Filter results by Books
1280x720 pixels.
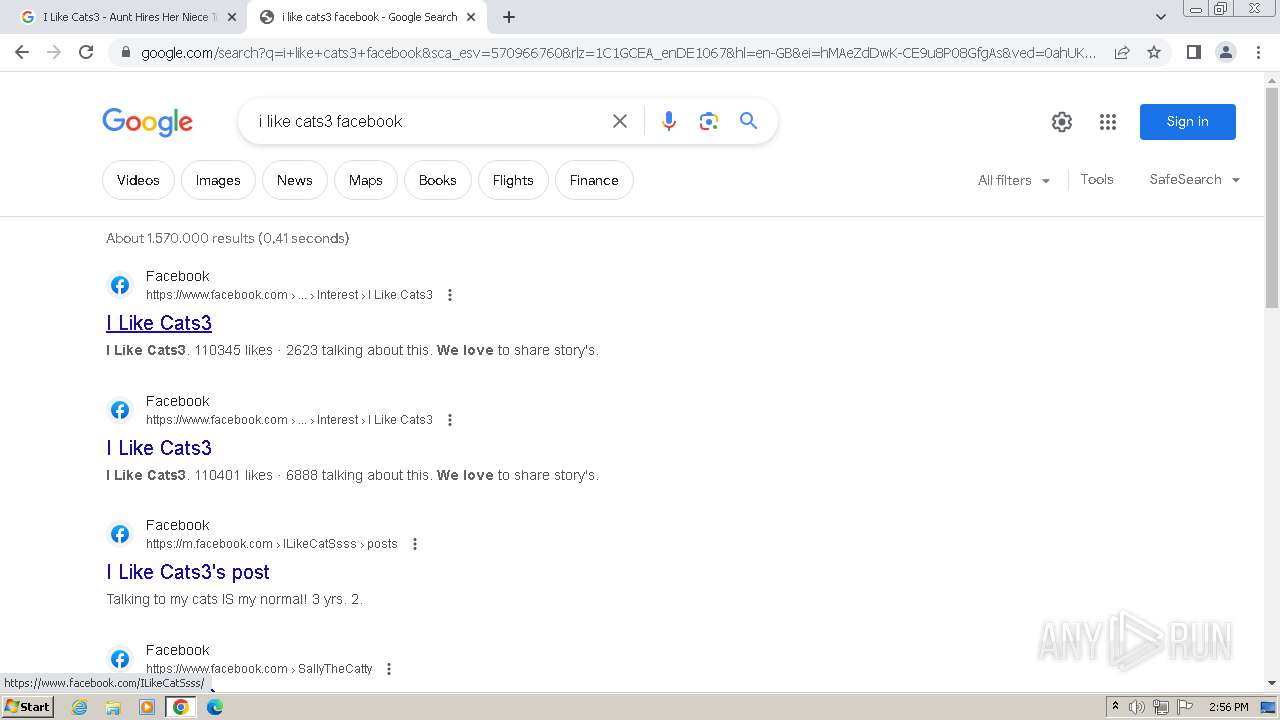[x=438, y=180]
